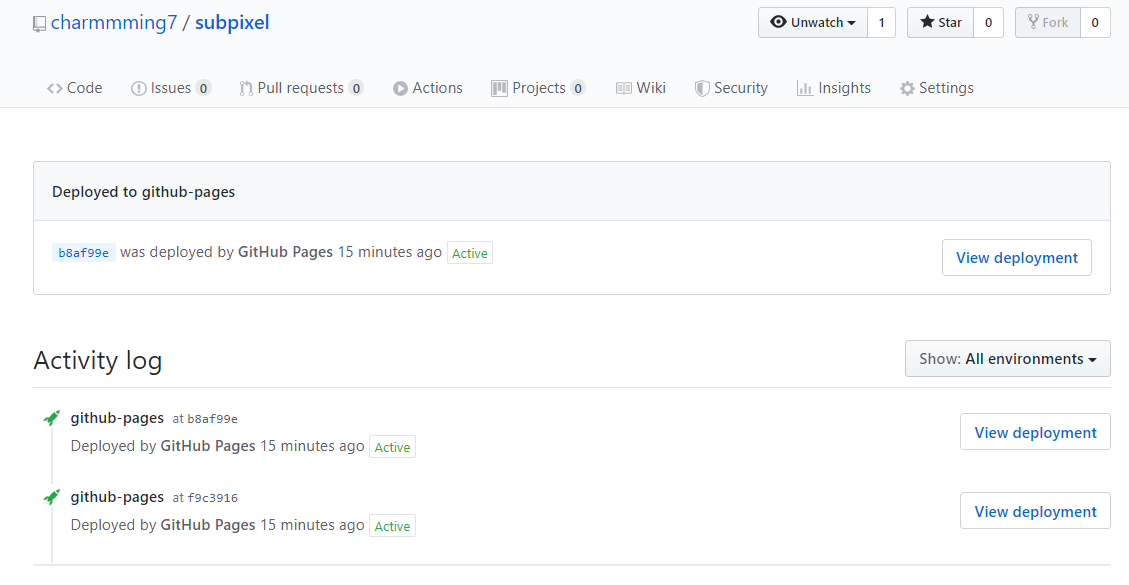The width and height of the screenshot is (1129, 585).
Task: Click the Pull requests merge icon
Action: pos(245,88)
